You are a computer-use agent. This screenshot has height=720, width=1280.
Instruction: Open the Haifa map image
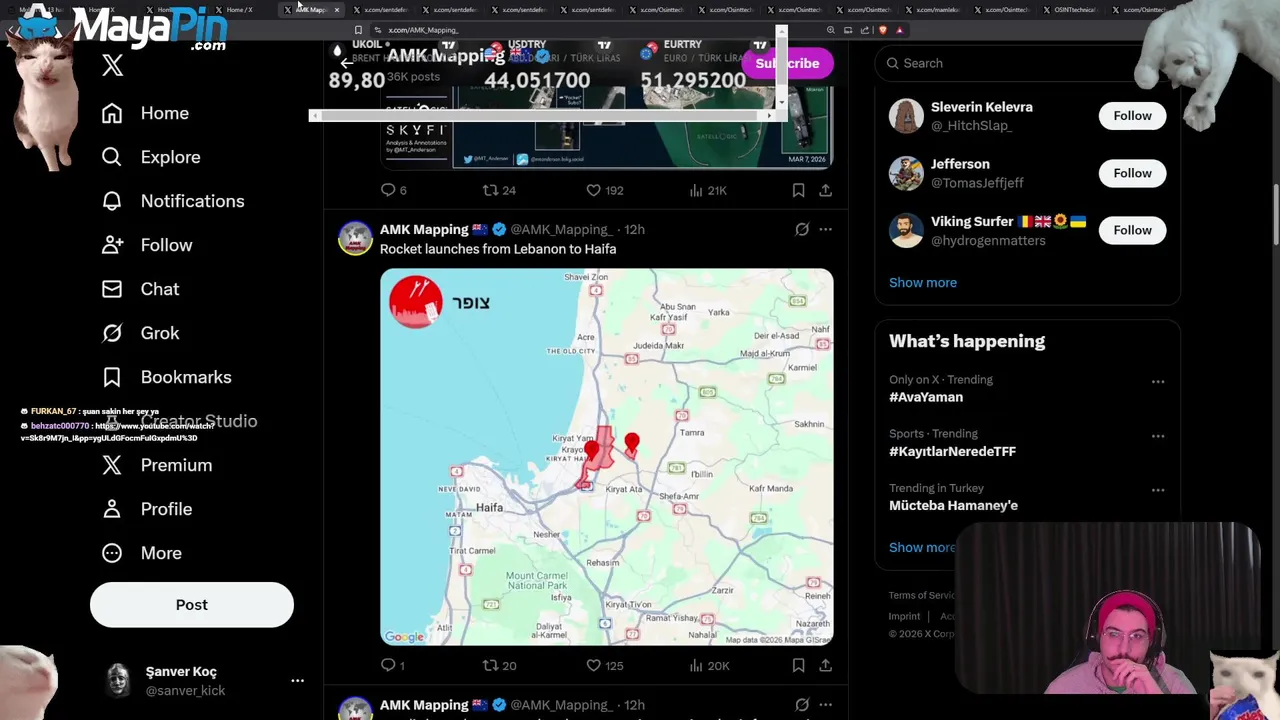[x=606, y=457]
